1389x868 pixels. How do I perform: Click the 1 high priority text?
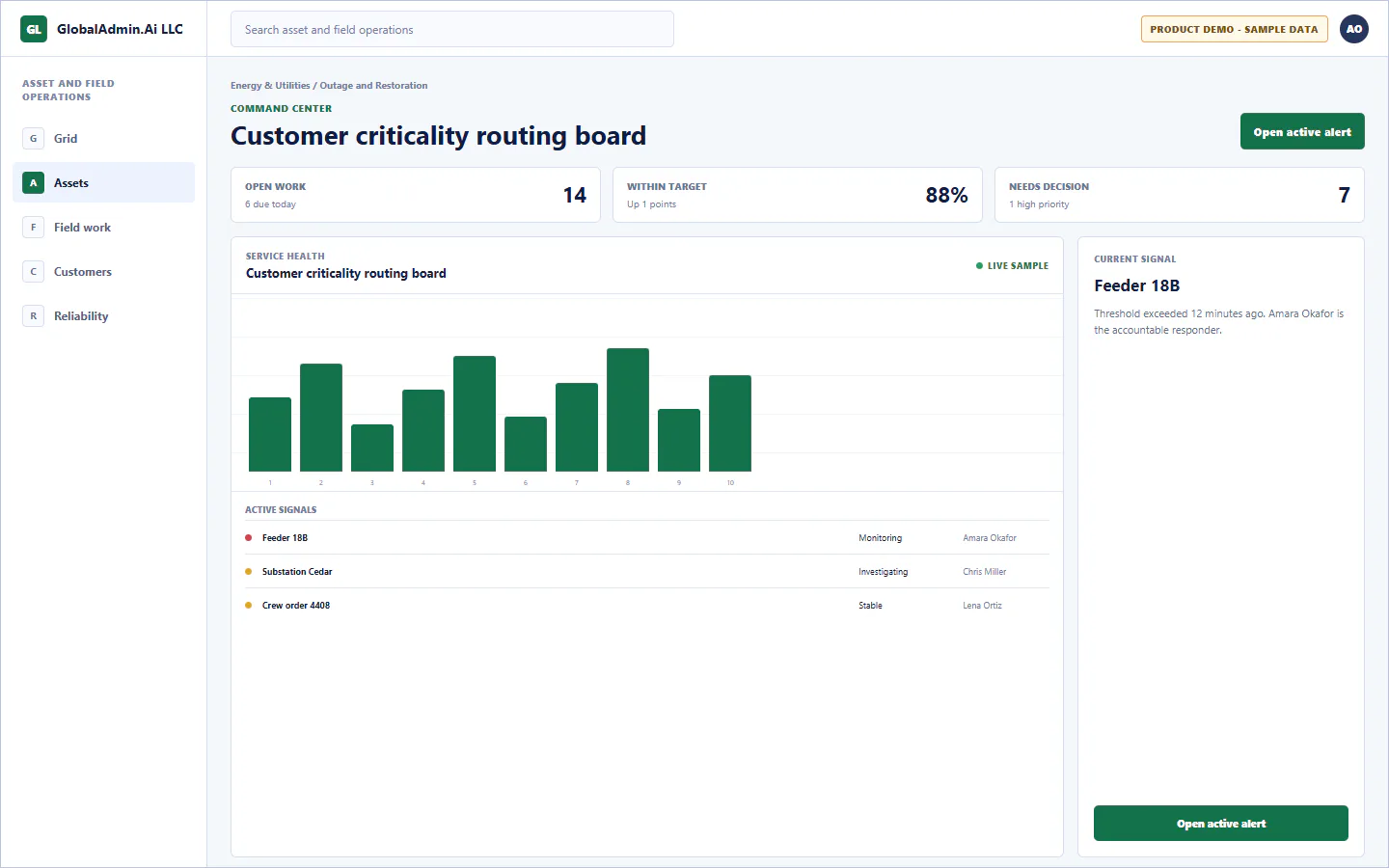(1039, 204)
